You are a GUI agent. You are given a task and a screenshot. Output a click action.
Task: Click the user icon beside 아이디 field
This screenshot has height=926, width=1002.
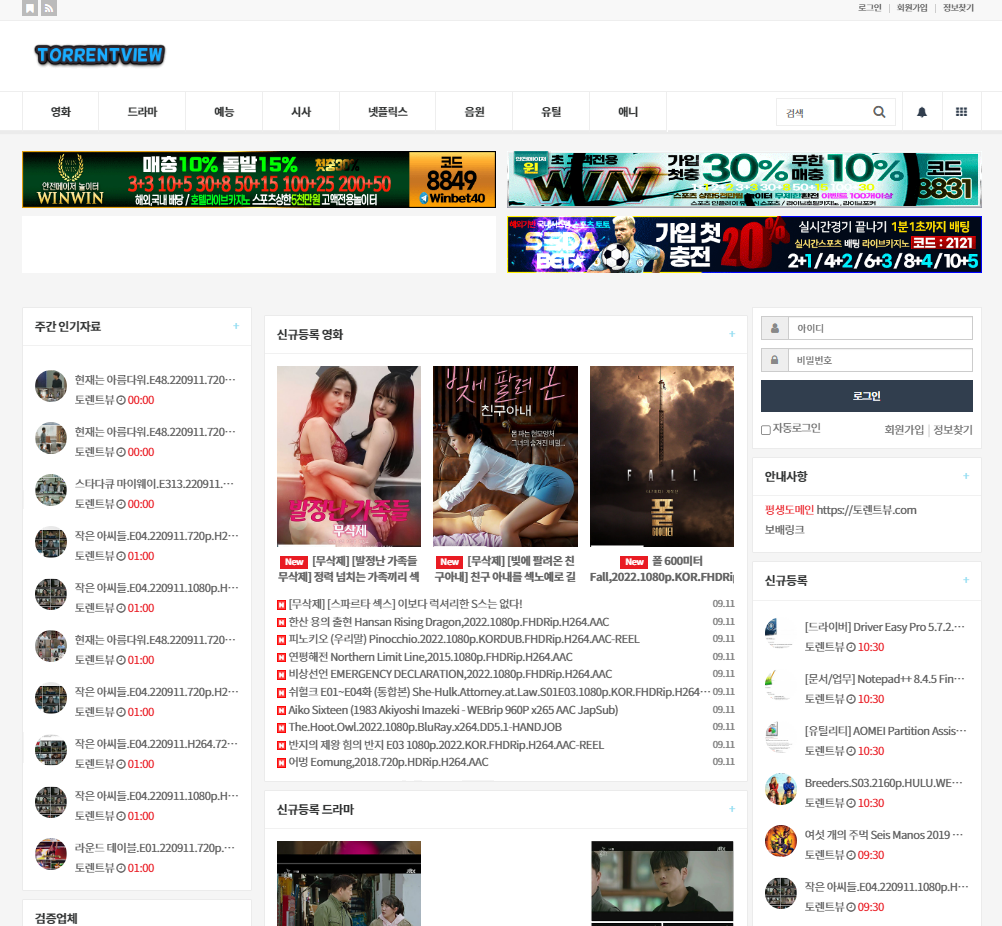click(774, 328)
